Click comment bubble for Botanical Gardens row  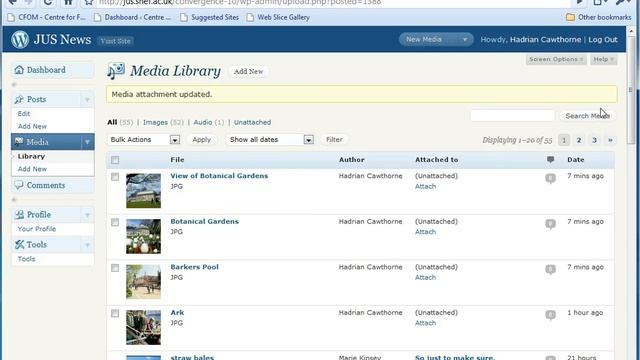pos(550,224)
